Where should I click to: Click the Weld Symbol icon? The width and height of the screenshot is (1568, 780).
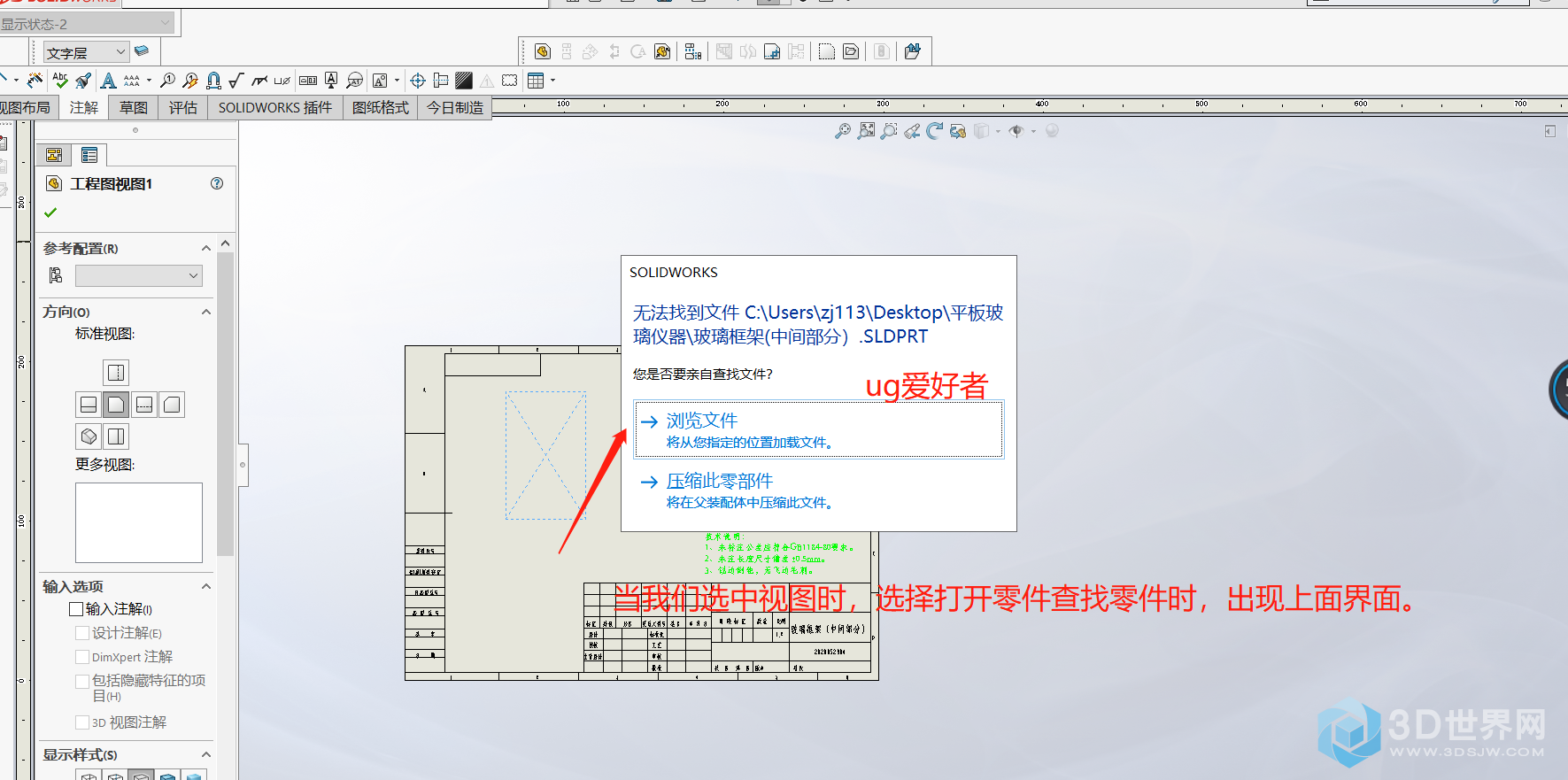click(x=259, y=81)
